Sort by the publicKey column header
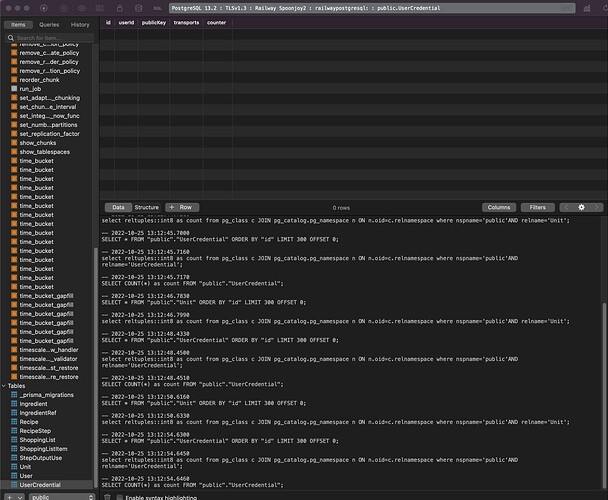The height and width of the screenshot is (500, 608). click(x=154, y=22)
